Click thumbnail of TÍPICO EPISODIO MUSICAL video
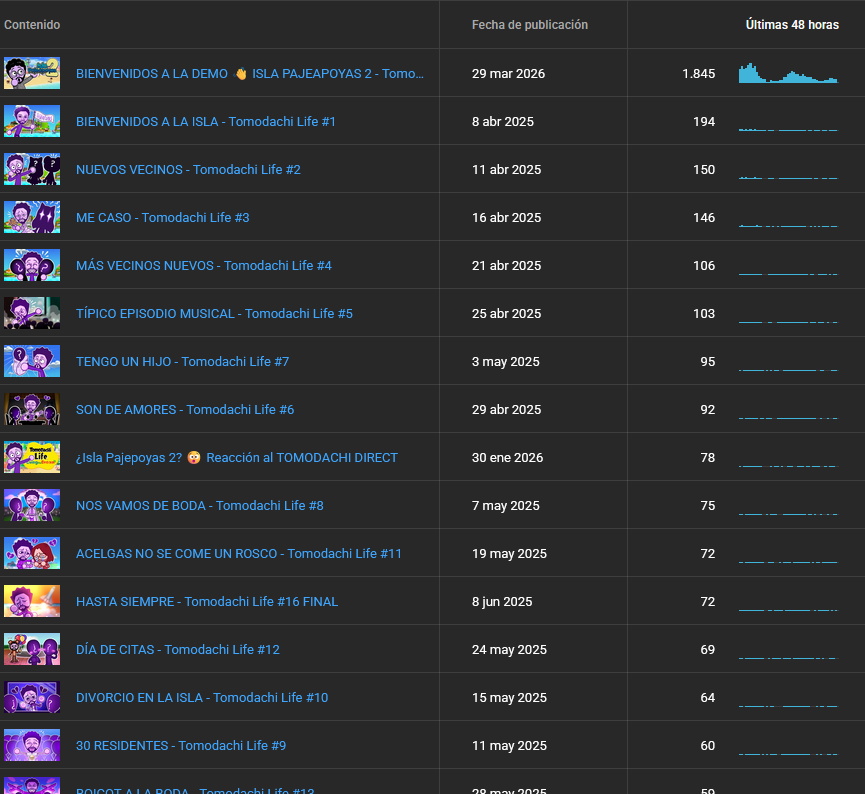This screenshot has width=865, height=794. (x=32, y=313)
